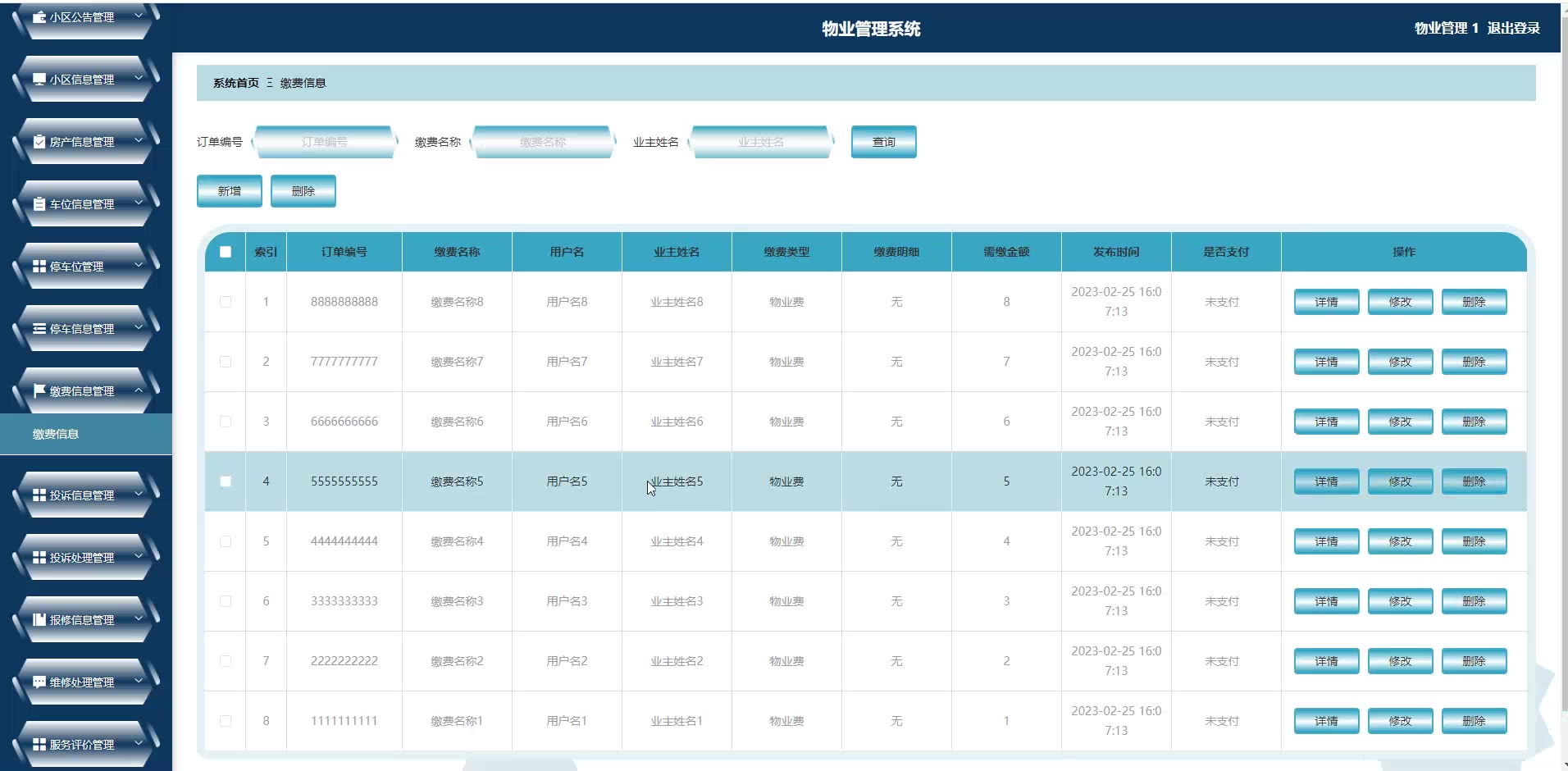This screenshot has height=771, width=1568.
Task: Click the 是否支付 column header
Action: [1226, 252]
